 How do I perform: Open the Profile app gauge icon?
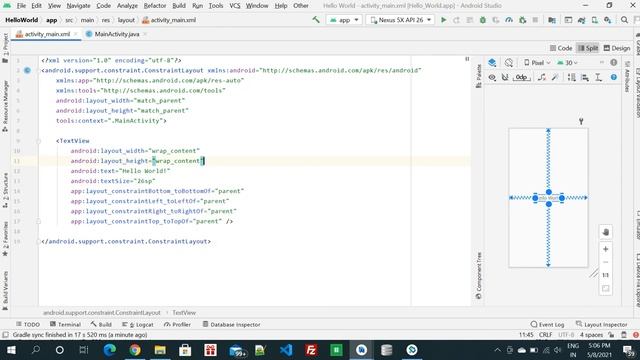click(509, 20)
